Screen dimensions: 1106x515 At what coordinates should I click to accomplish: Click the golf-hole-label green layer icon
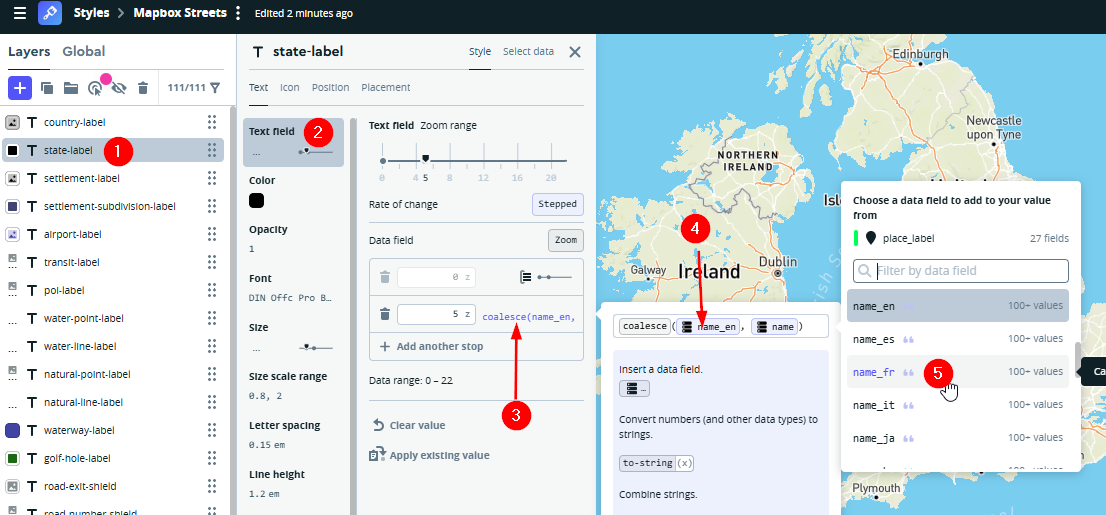pos(12,459)
